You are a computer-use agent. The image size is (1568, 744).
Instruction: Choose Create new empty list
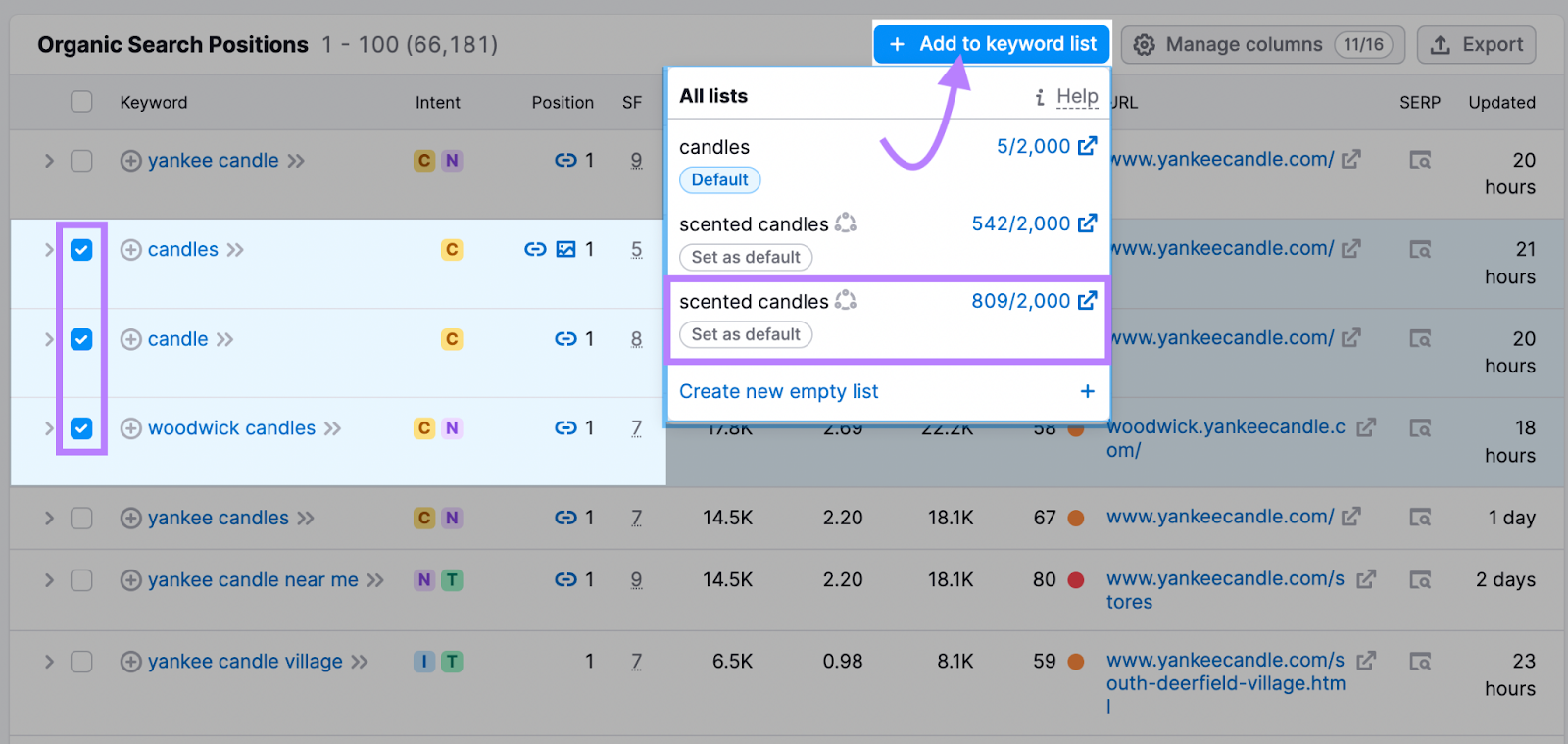(779, 391)
